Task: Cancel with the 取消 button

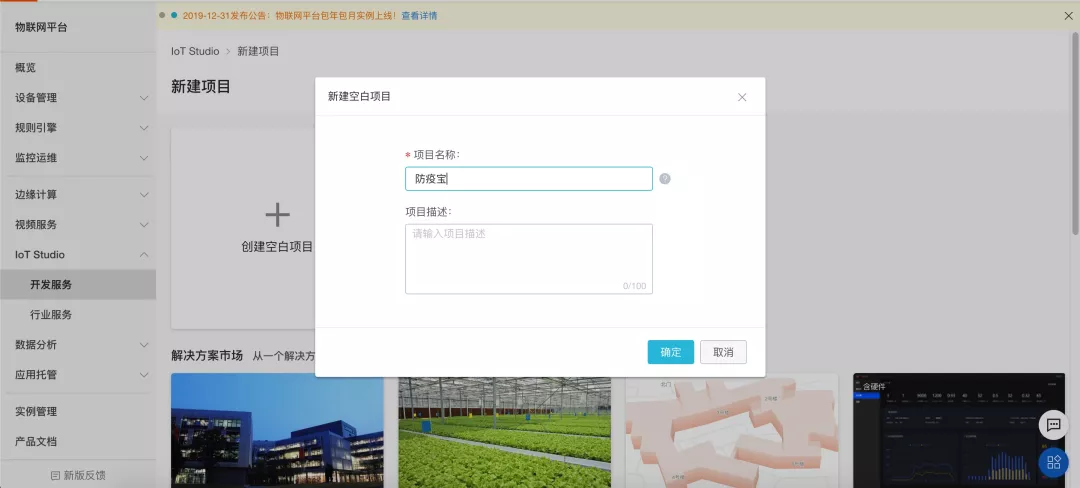Action: 723,352
